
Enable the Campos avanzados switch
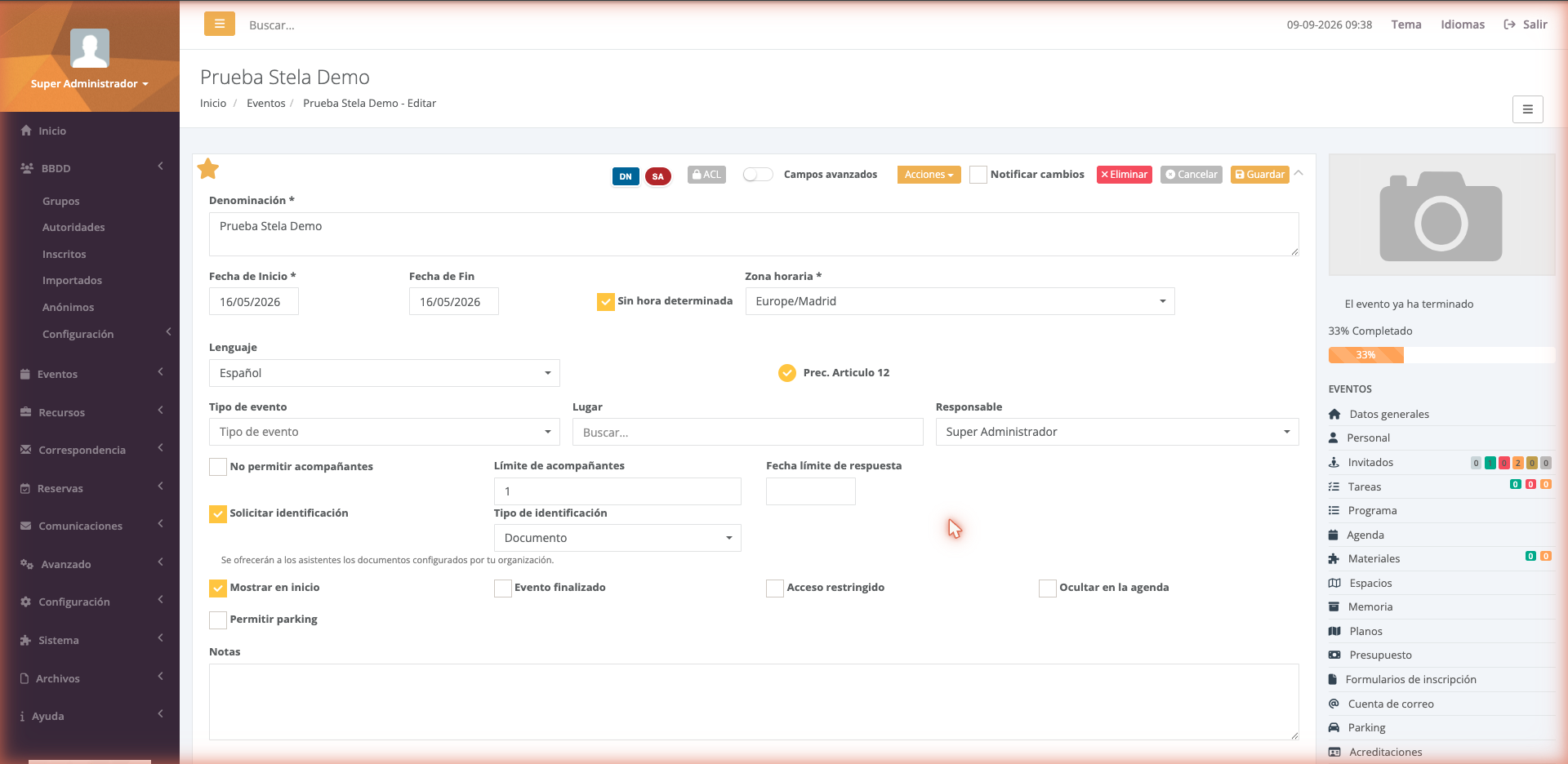758,175
